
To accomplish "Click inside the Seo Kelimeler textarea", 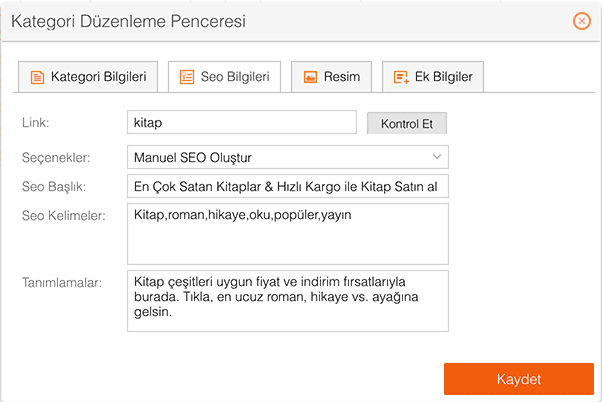I will [x=288, y=234].
